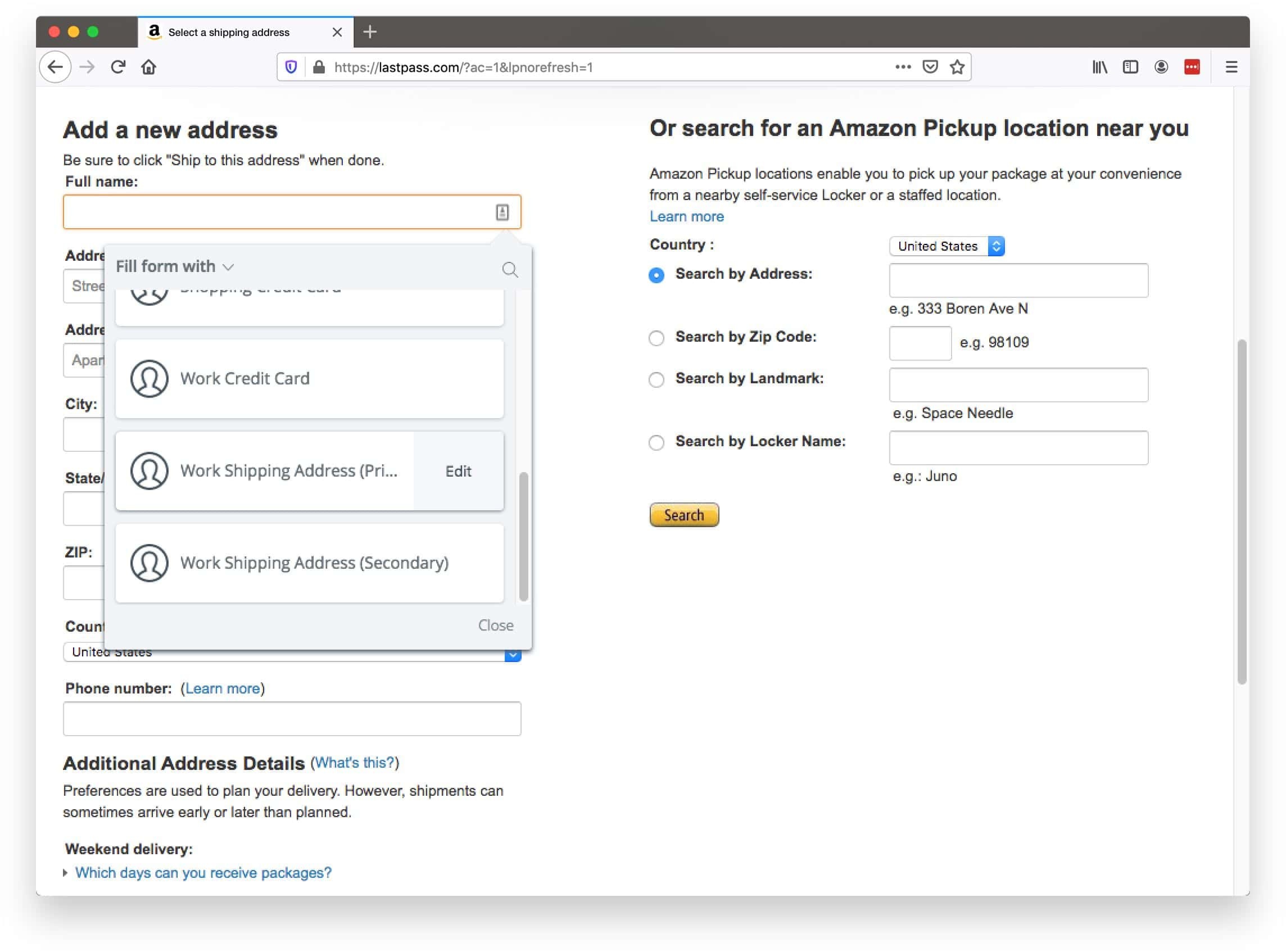
Task: Open the tracking protection shield icon
Action: pos(291,67)
